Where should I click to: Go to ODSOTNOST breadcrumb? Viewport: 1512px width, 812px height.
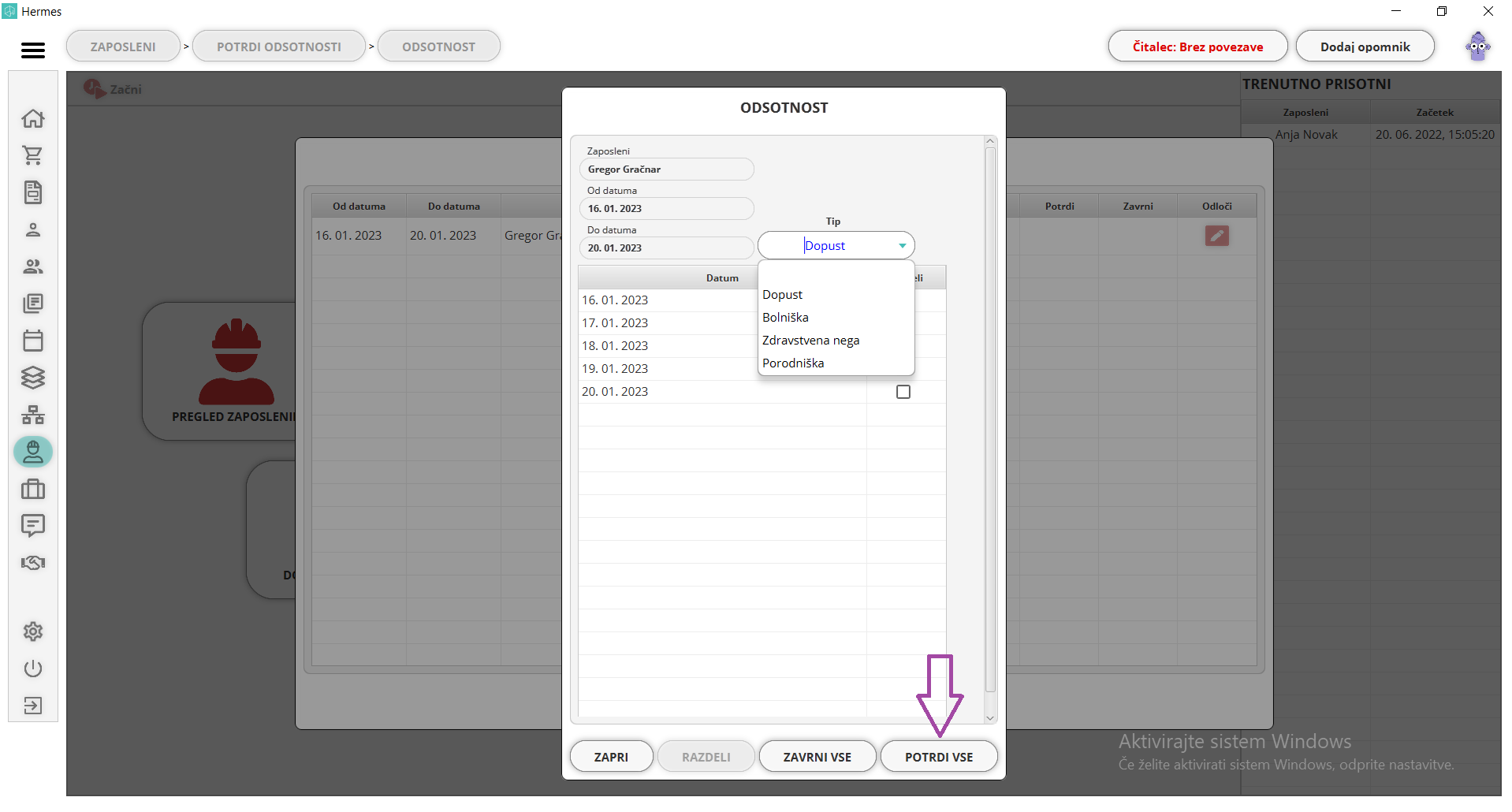439,47
